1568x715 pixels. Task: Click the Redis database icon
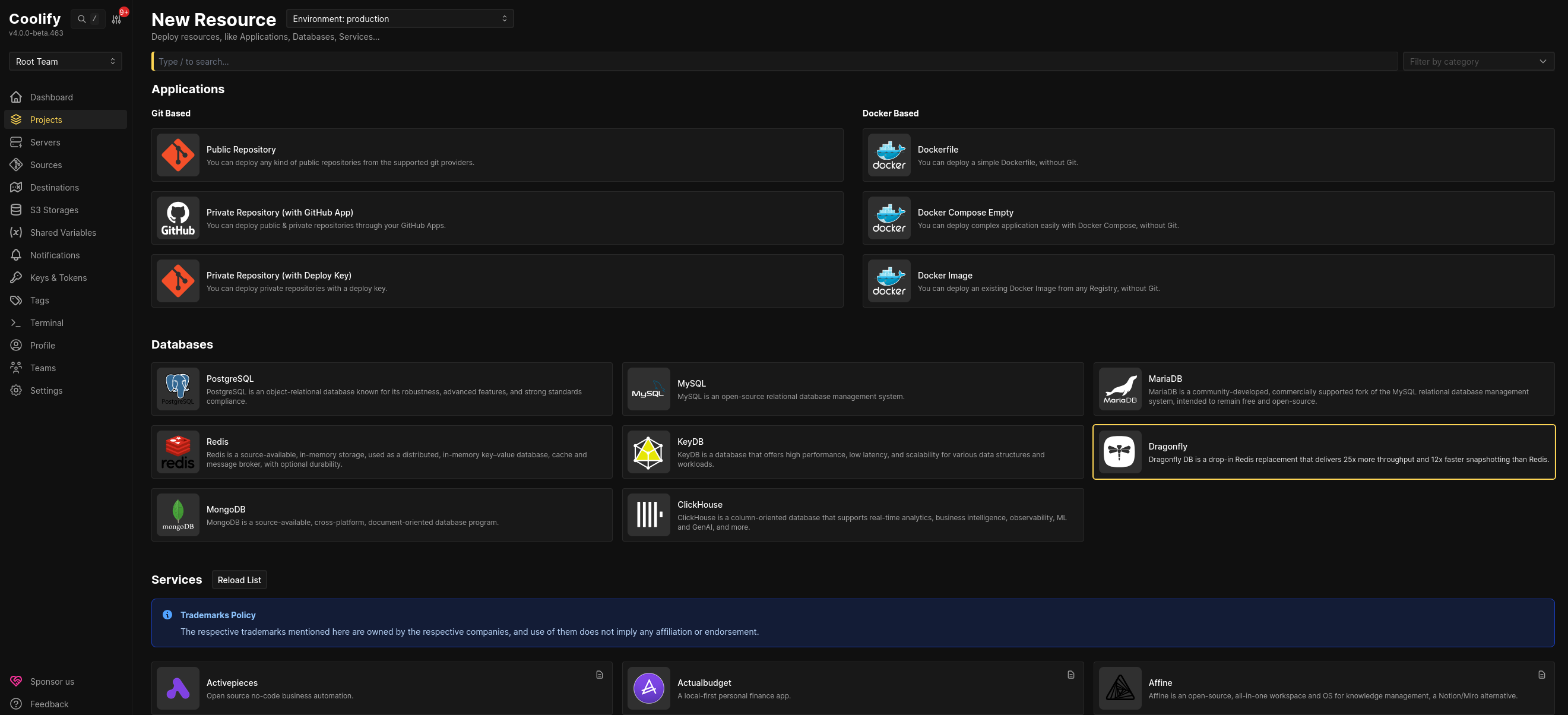[178, 452]
